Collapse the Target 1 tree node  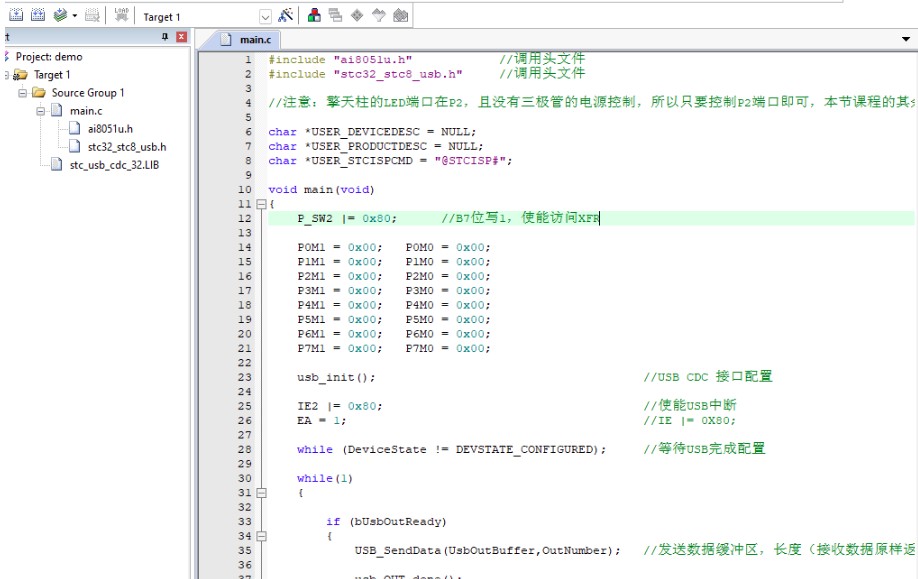tap(6, 75)
